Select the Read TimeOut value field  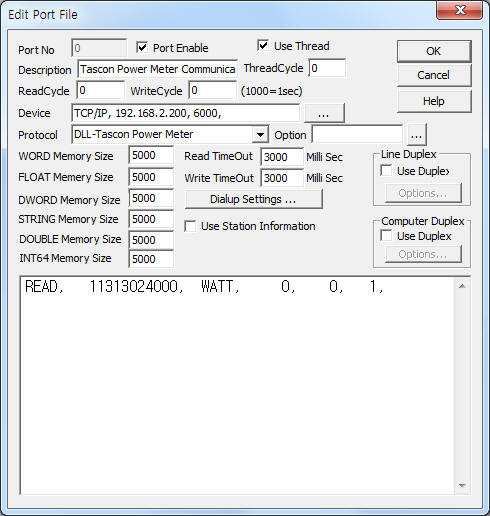(x=282, y=157)
